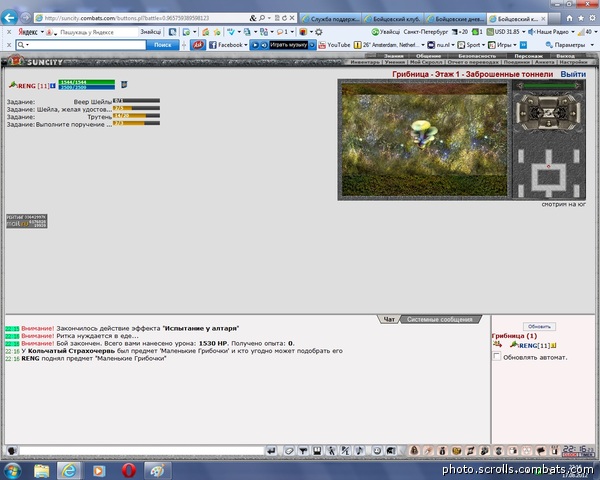Click the green HP bar of RENG

[x=86, y=82]
